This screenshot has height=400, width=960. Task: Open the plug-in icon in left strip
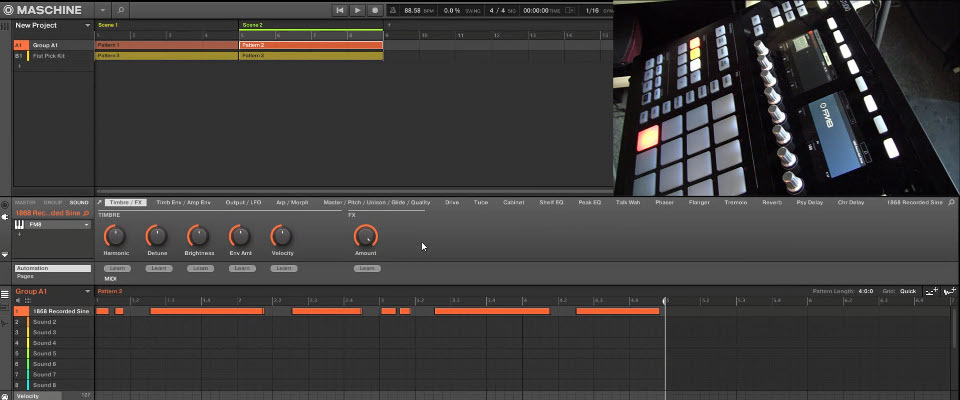6,216
